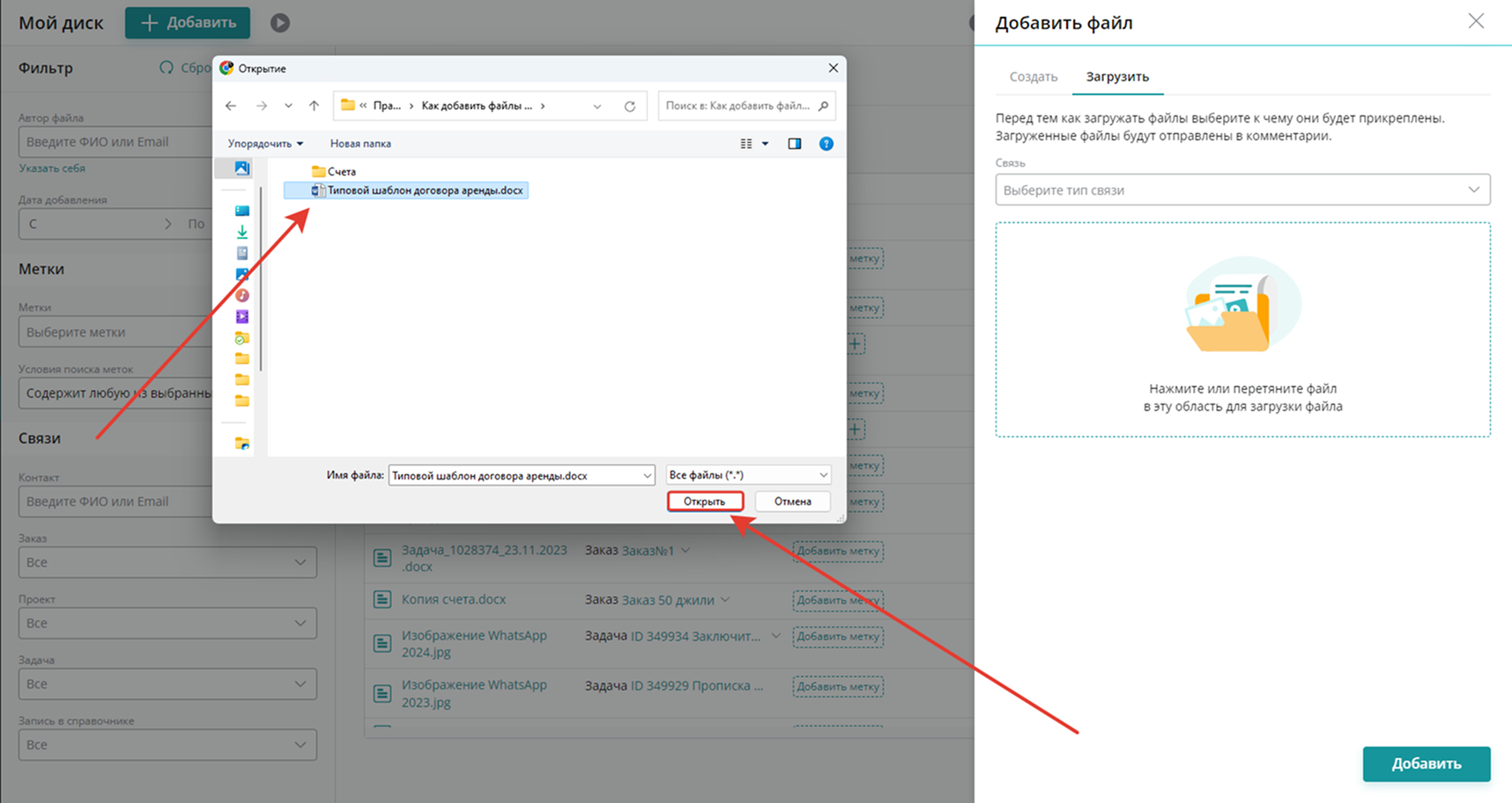Open the Videos shortcut in sidebar

242,316
